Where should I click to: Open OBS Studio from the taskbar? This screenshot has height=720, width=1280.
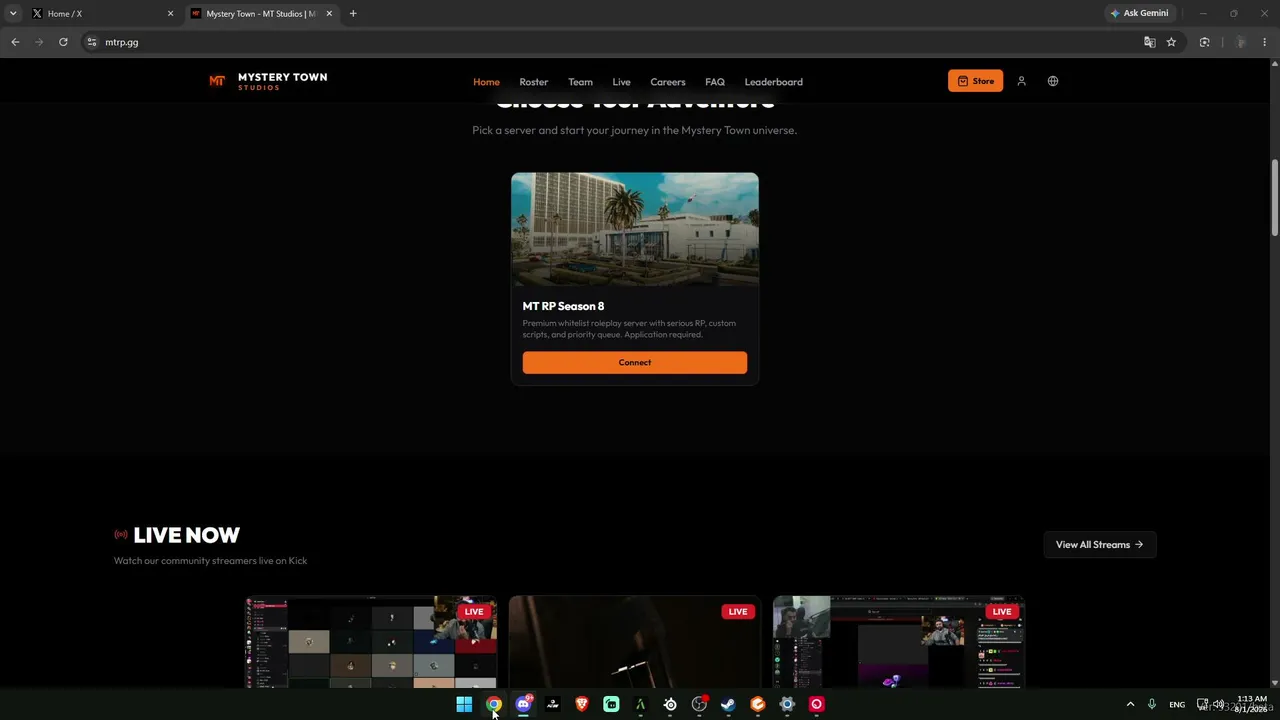pos(699,704)
